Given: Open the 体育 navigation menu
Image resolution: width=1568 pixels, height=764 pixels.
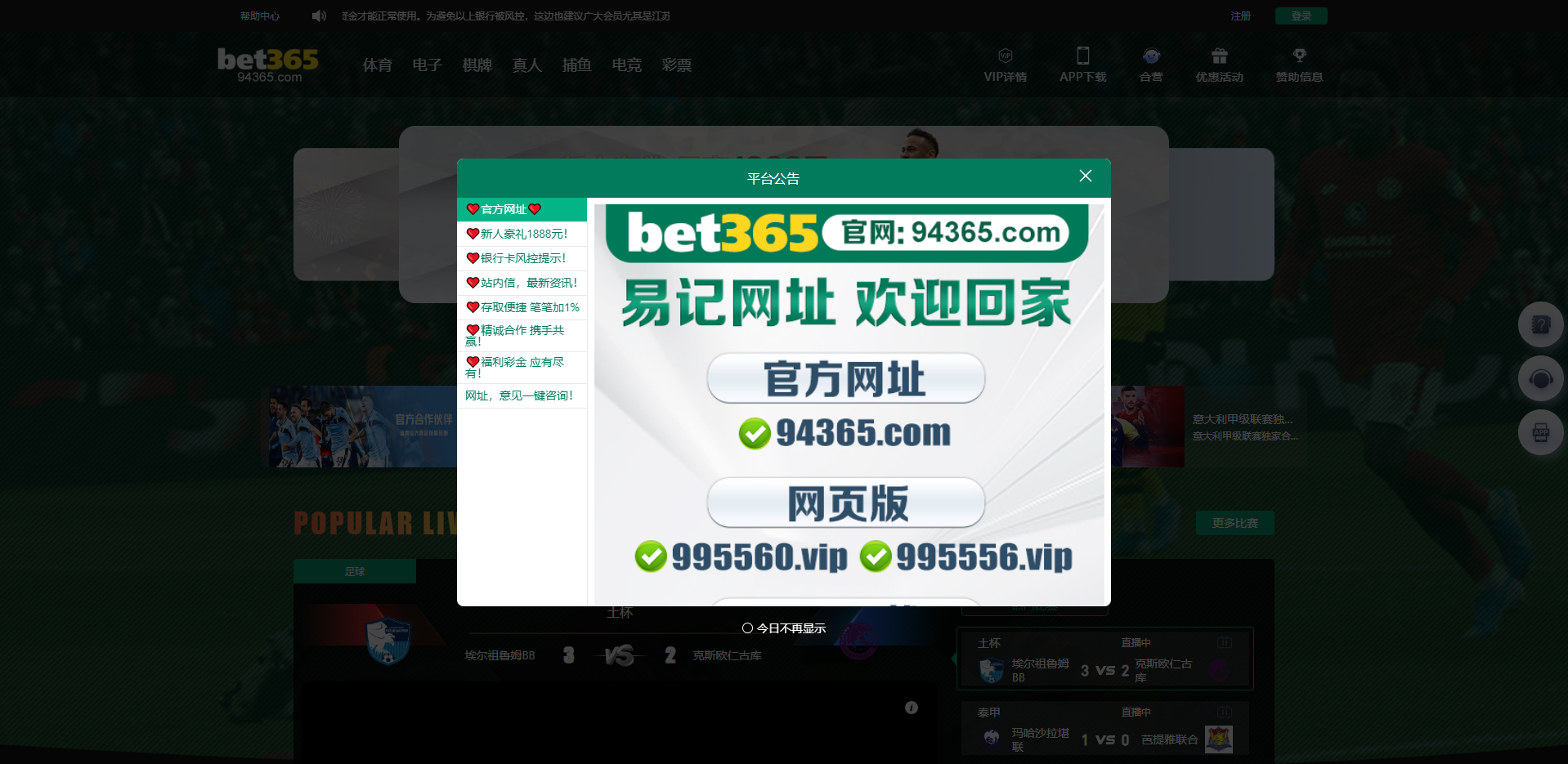Looking at the screenshot, I should point(378,65).
